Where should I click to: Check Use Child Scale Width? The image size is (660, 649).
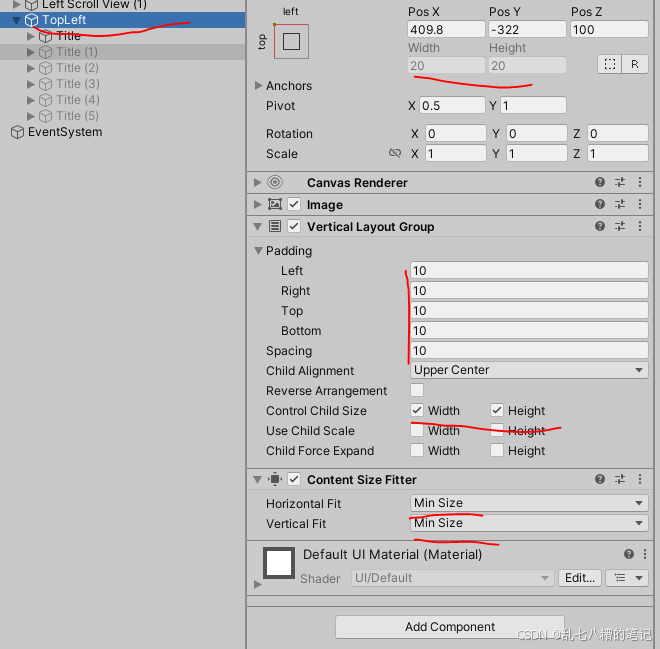click(417, 430)
